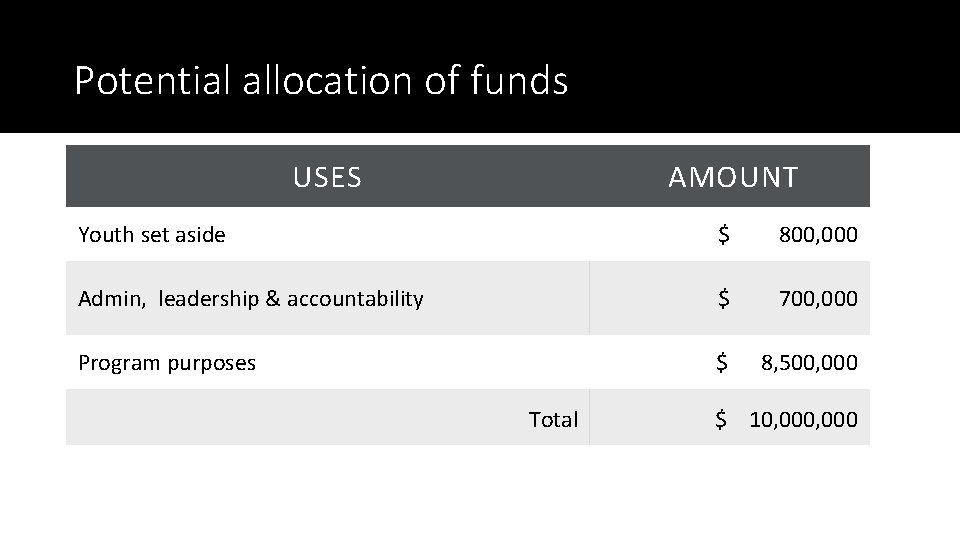The image size is (960, 540).
Task: Click the dollar sign in the Youth set aside row
Action: click(x=724, y=235)
